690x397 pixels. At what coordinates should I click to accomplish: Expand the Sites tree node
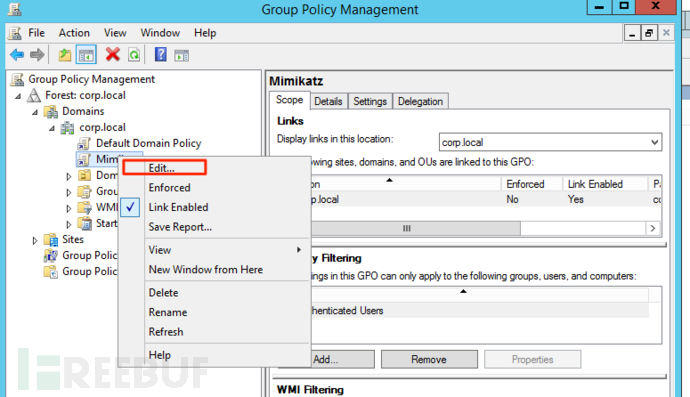point(35,240)
